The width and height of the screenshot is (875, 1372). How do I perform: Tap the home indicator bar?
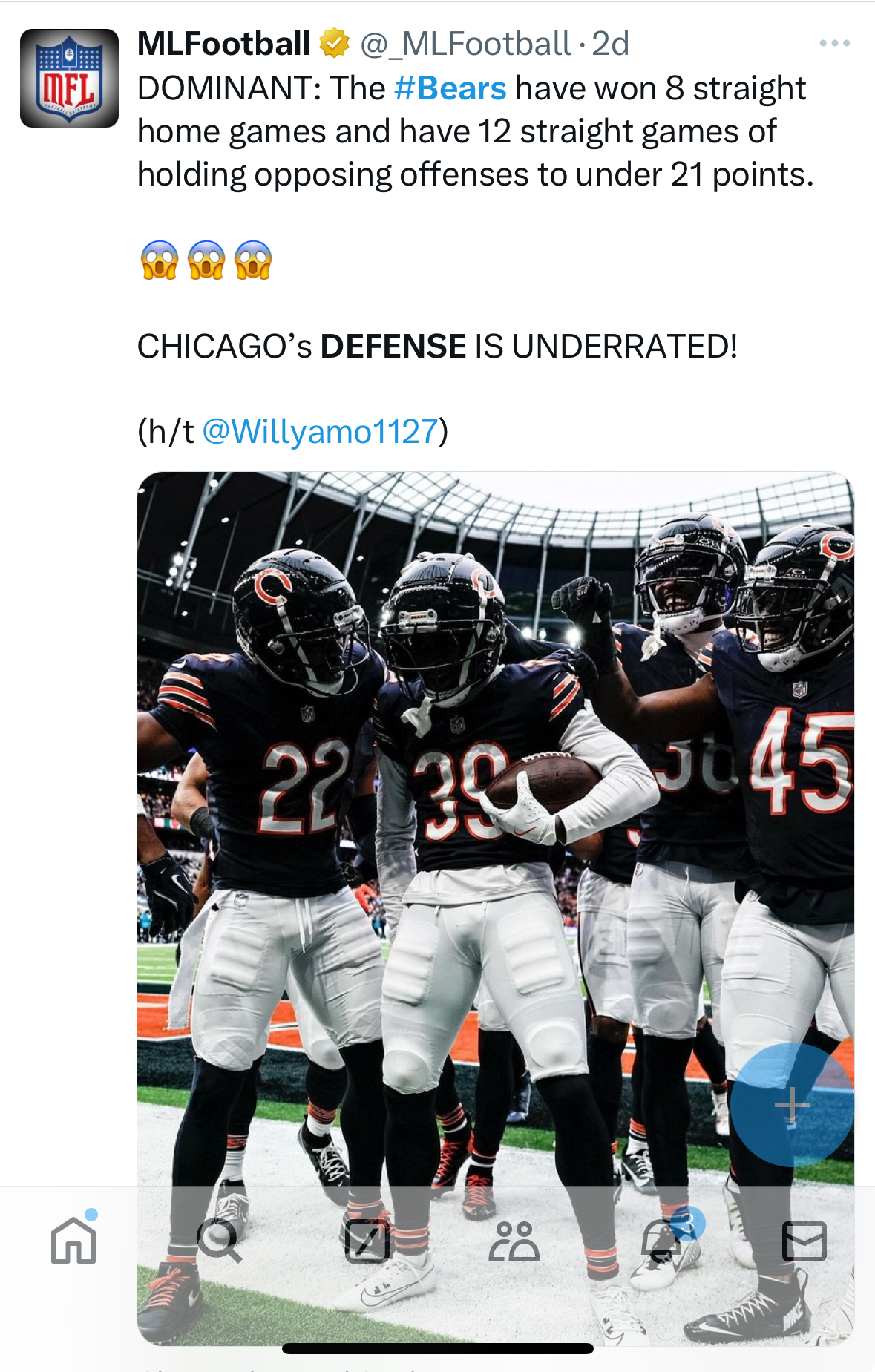[438, 1349]
